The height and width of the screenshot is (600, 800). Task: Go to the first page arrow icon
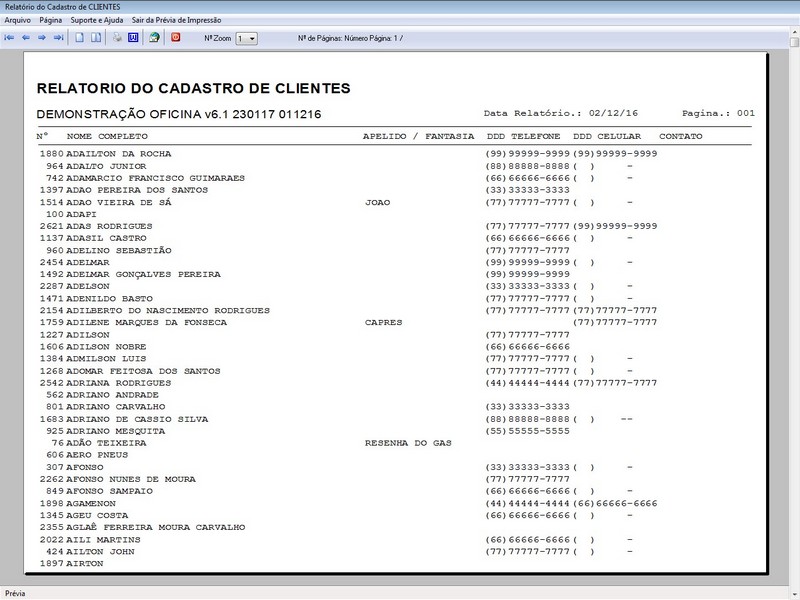[x=9, y=38]
